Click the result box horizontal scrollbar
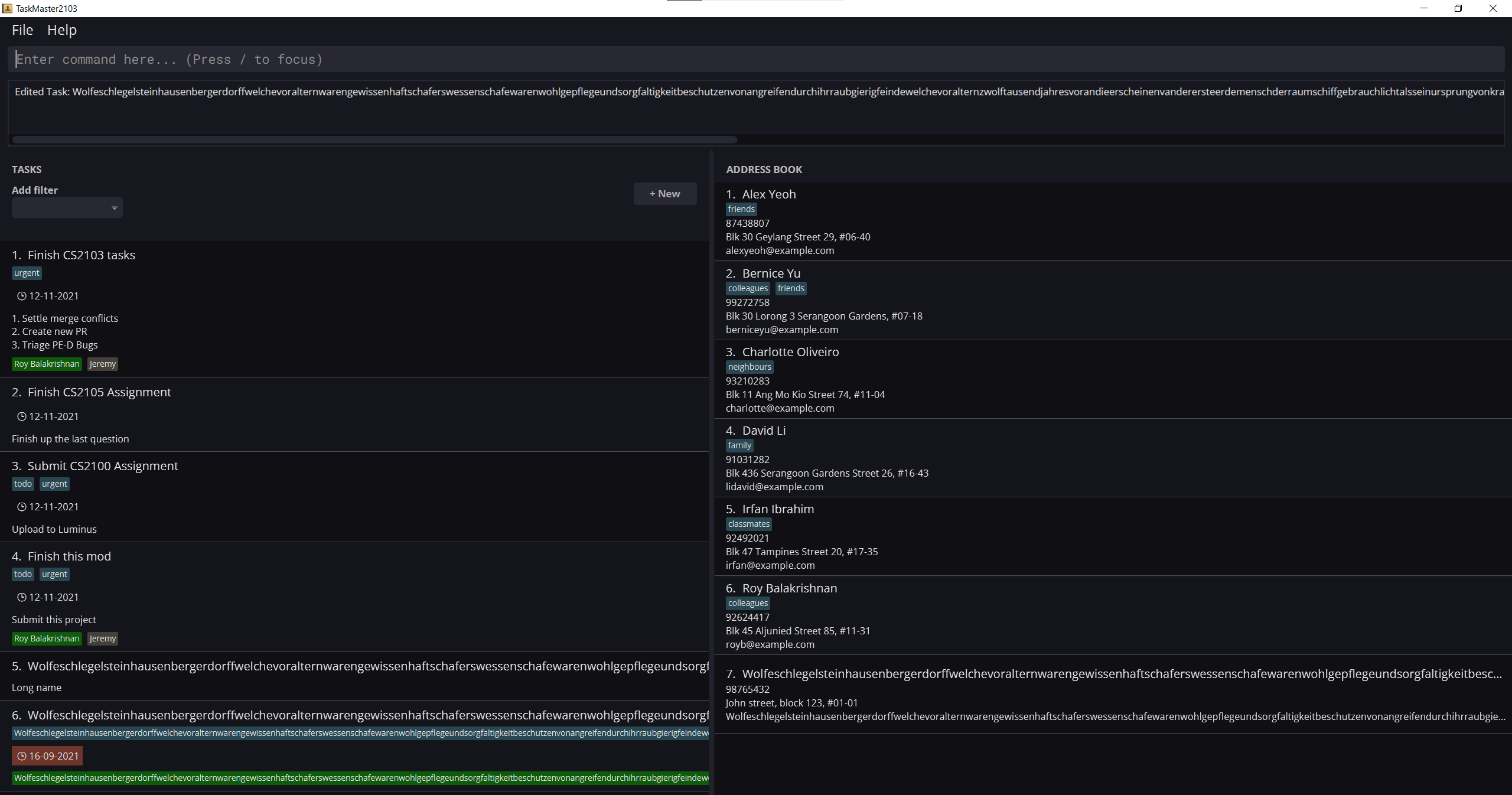 pyautogui.click(x=374, y=140)
